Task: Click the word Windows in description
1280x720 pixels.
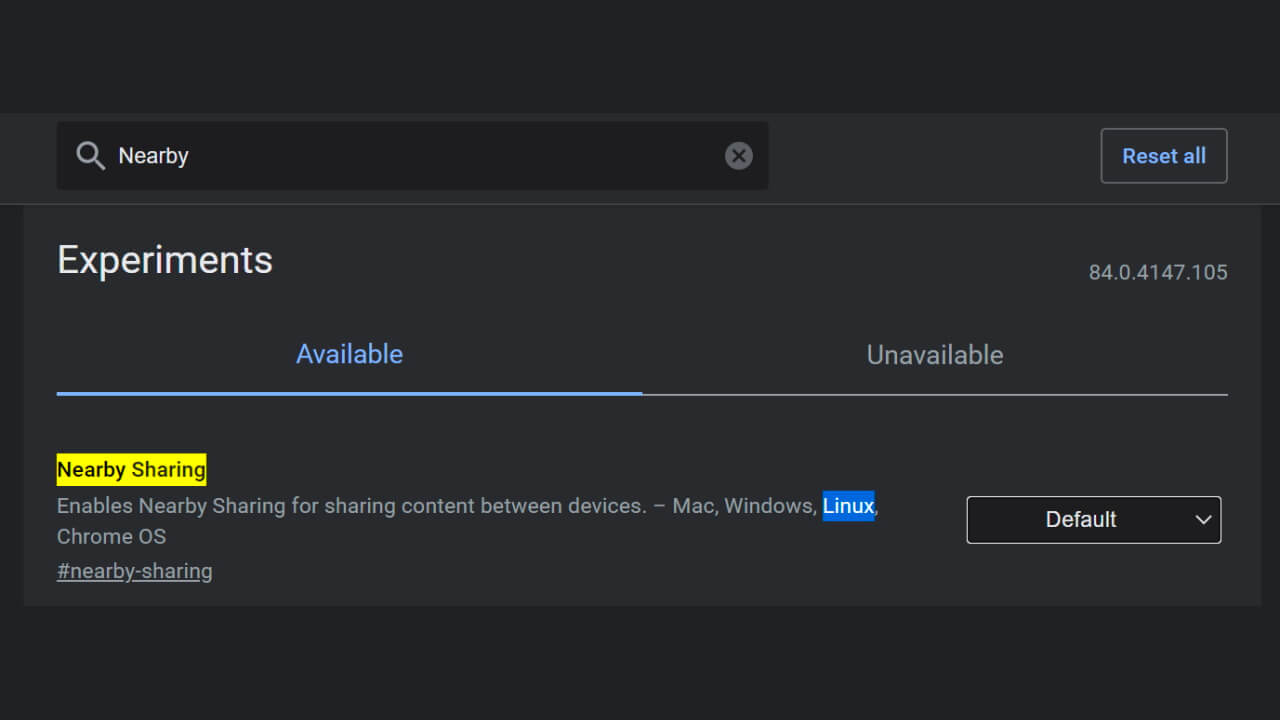Action: coord(770,506)
